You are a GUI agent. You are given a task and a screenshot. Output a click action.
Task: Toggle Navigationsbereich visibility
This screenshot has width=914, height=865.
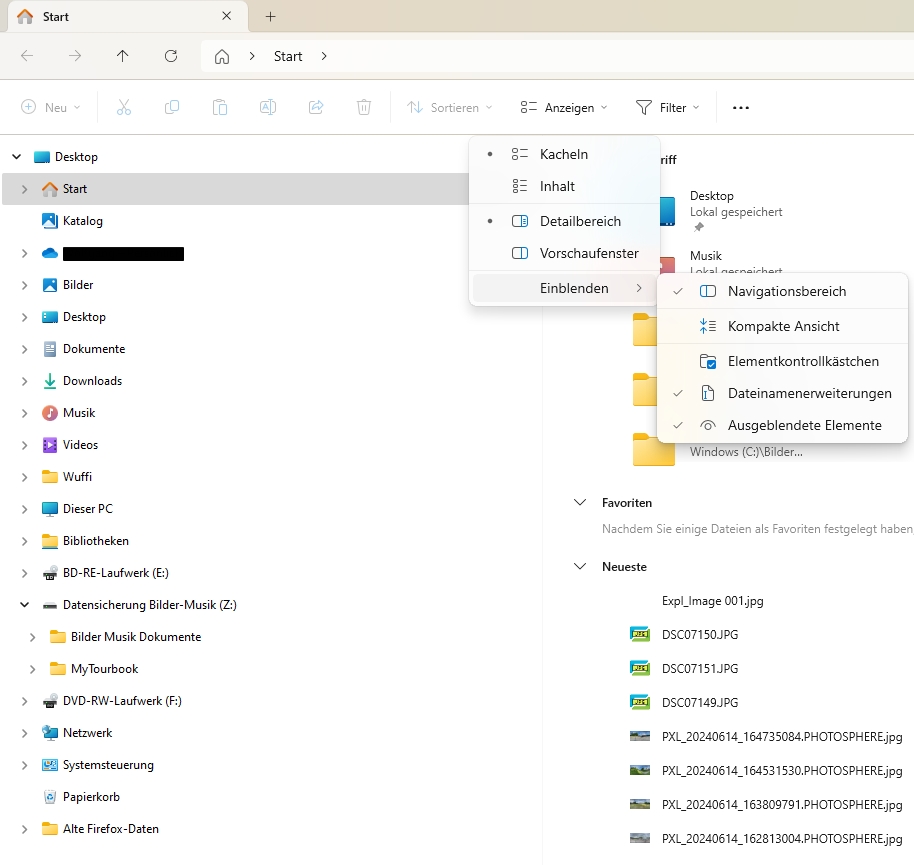click(782, 291)
